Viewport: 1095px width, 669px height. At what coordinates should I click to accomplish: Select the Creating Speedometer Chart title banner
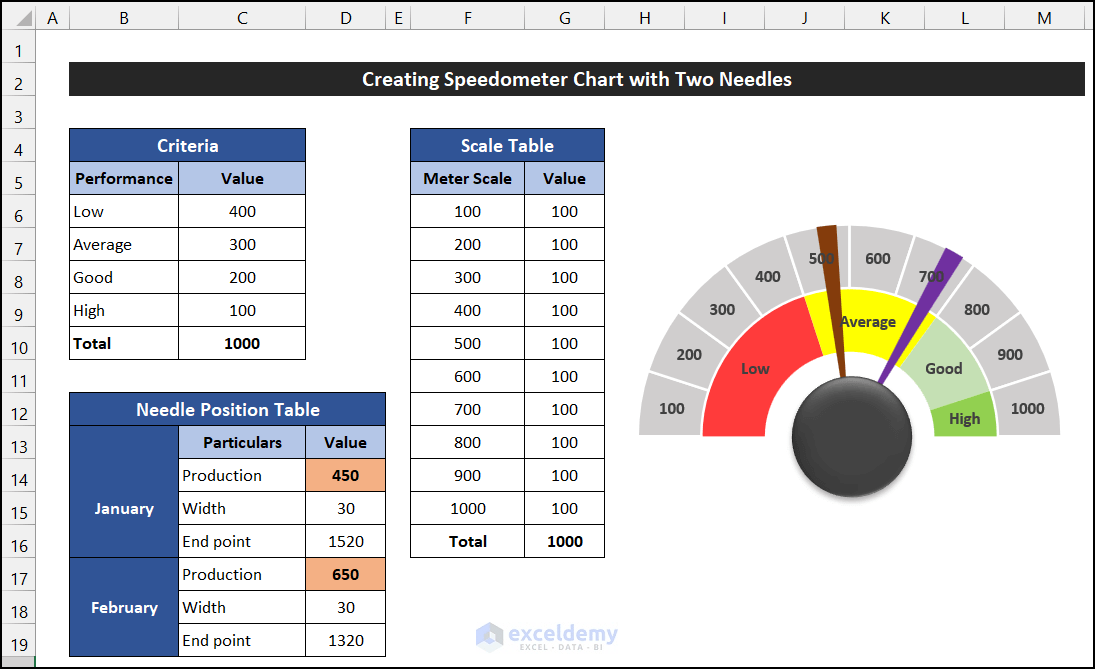coord(576,79)
